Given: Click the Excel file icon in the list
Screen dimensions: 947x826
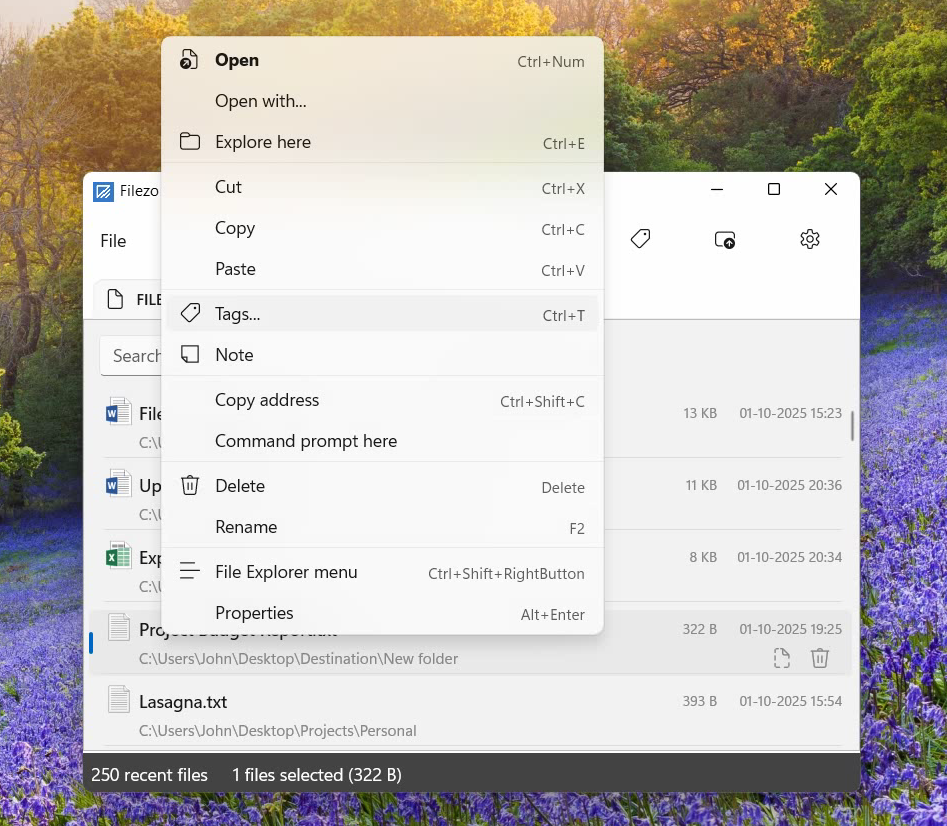Looking at the screenshot, I should tap(119, 556).
